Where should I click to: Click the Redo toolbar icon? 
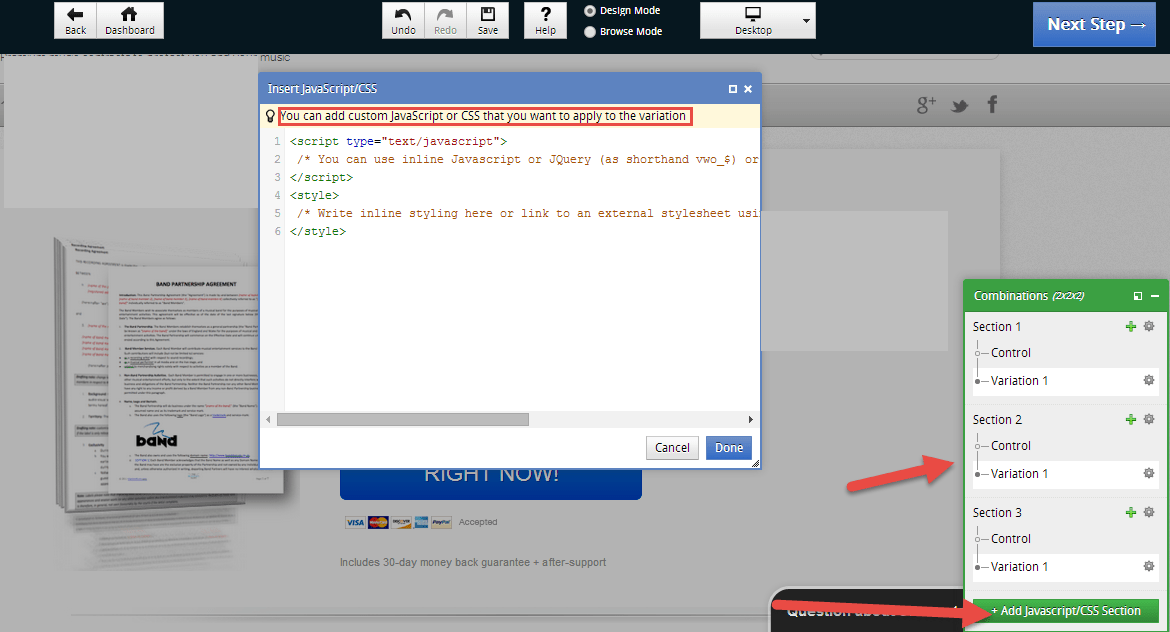[x=444, y=20]
